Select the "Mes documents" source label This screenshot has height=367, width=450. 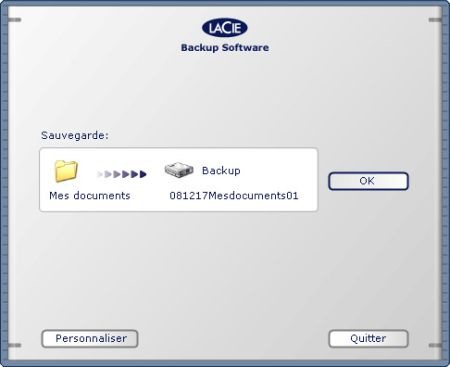pyautogui.click(x=90, y=195)
